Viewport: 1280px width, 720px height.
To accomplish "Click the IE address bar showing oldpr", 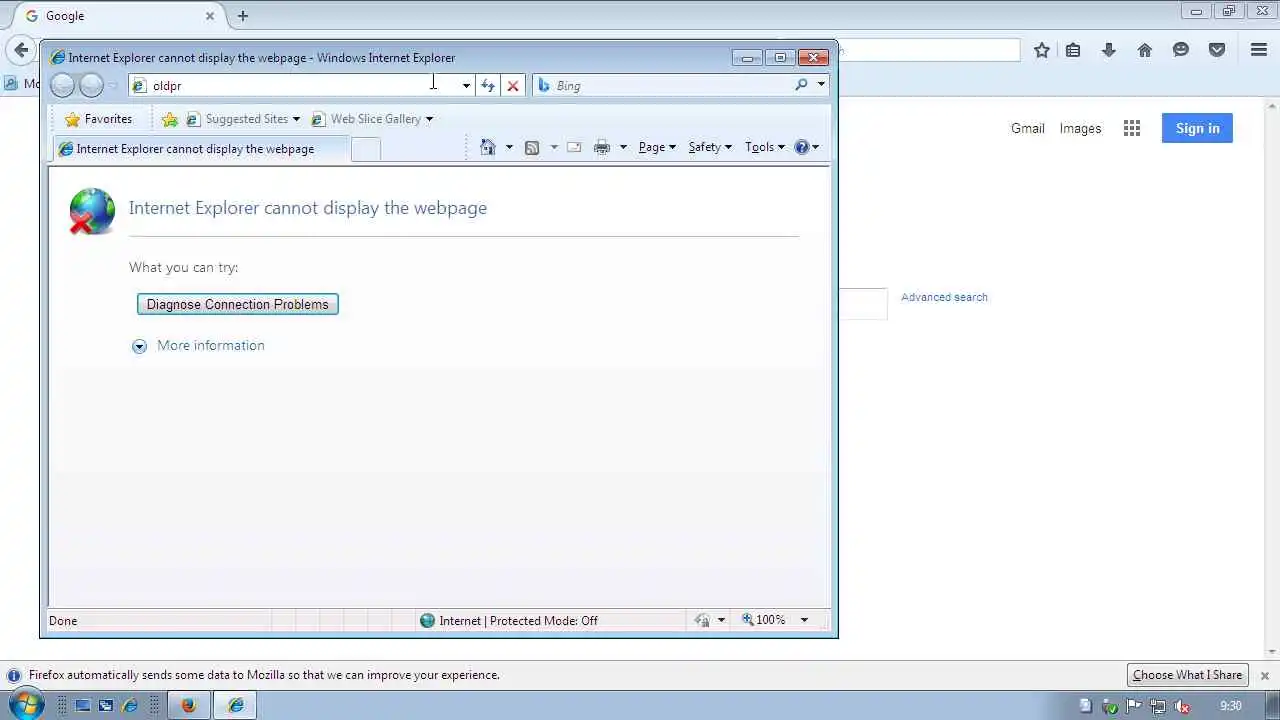I will pos(300,86).
